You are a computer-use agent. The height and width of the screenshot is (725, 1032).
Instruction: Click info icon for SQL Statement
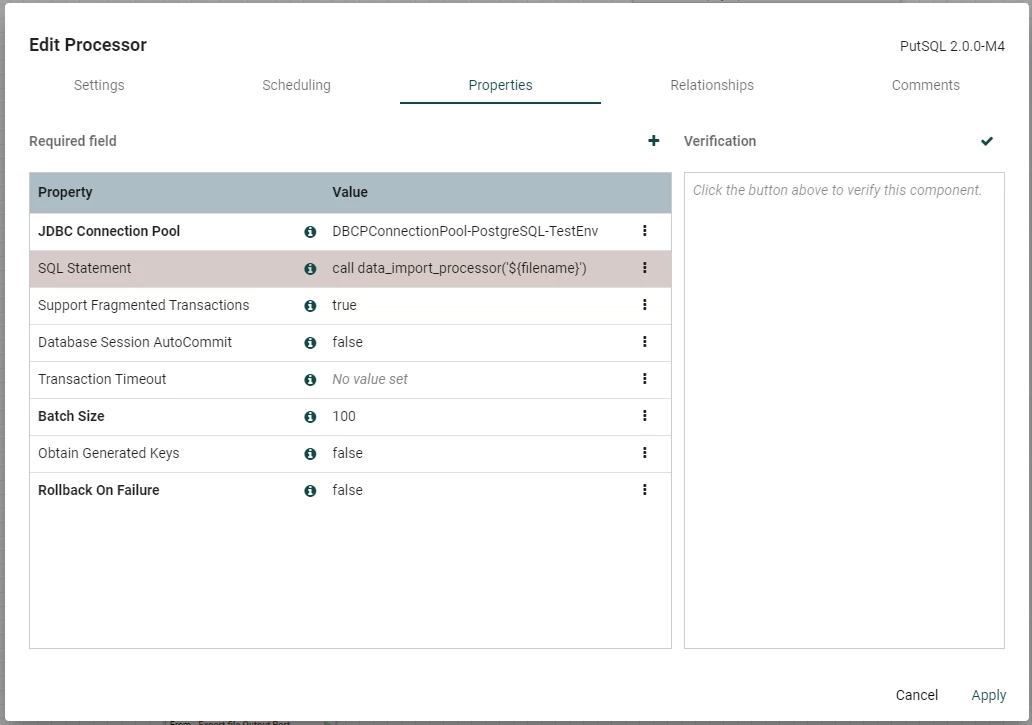310,268
